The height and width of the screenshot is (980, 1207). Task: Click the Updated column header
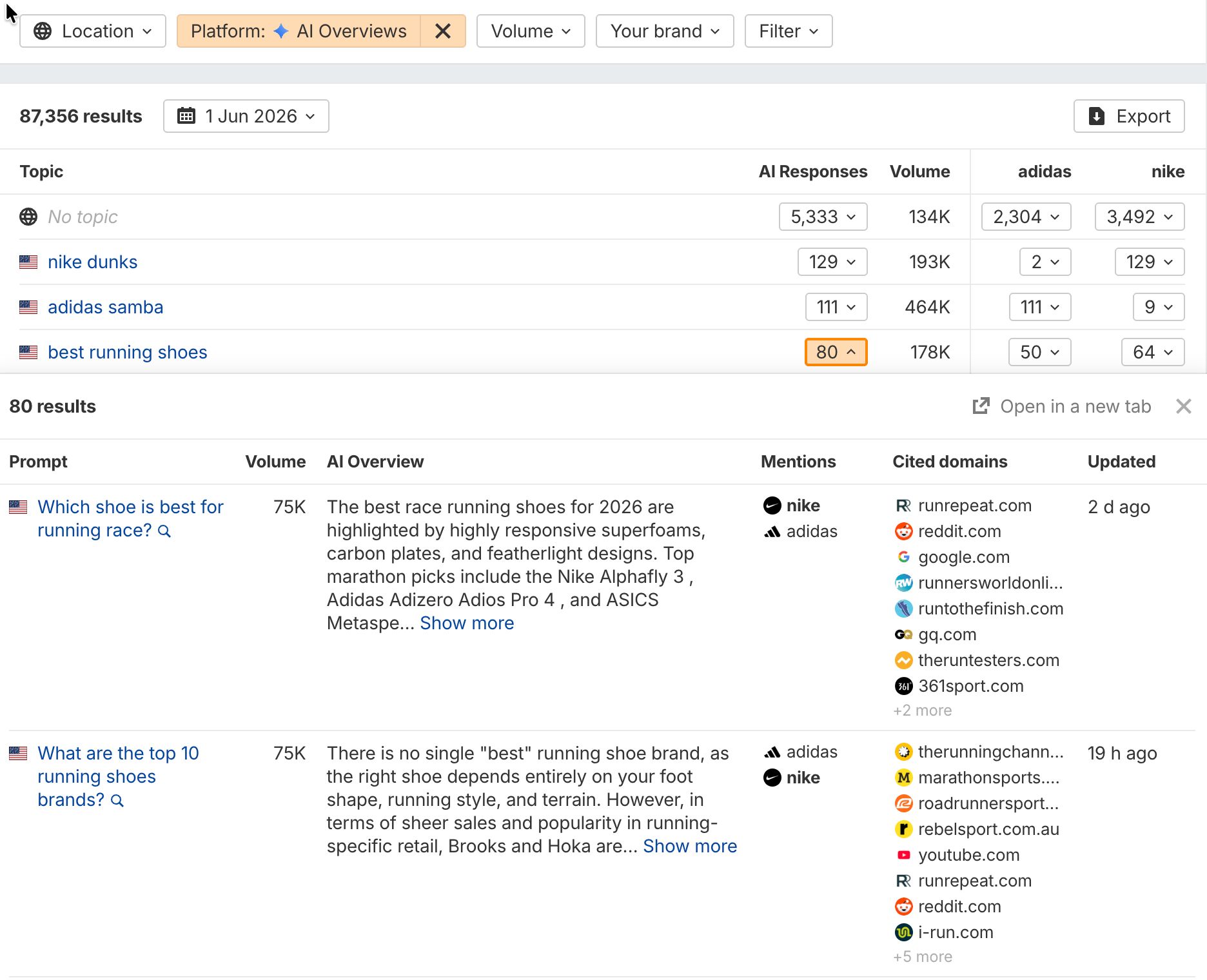(x=1121, y=462)
